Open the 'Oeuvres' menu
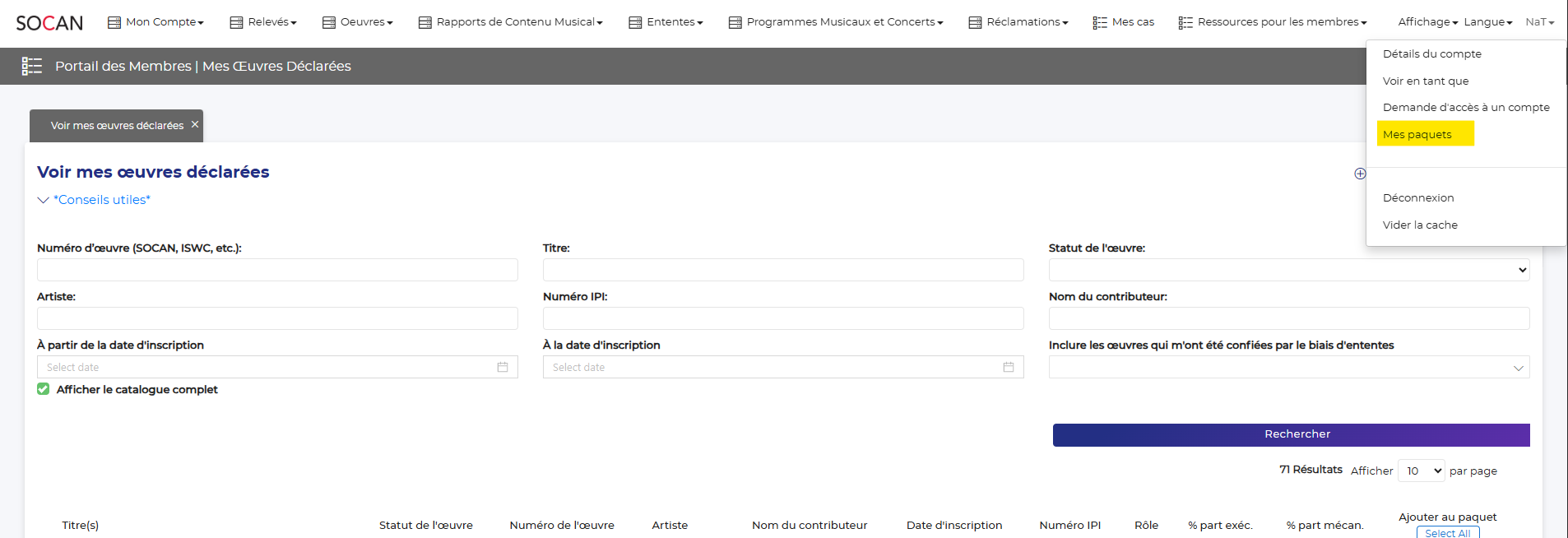Image resolution: width=1568 pixels, height=538 pixels. click(x=358, y=22)
